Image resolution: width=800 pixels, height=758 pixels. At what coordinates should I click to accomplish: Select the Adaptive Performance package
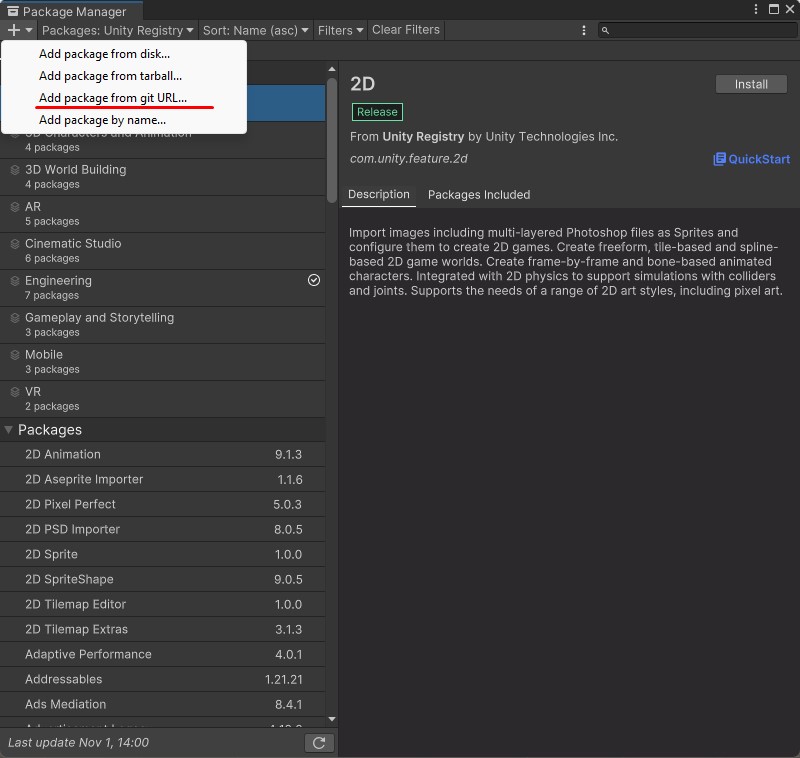pyautogui.click(x=162, y=654)
